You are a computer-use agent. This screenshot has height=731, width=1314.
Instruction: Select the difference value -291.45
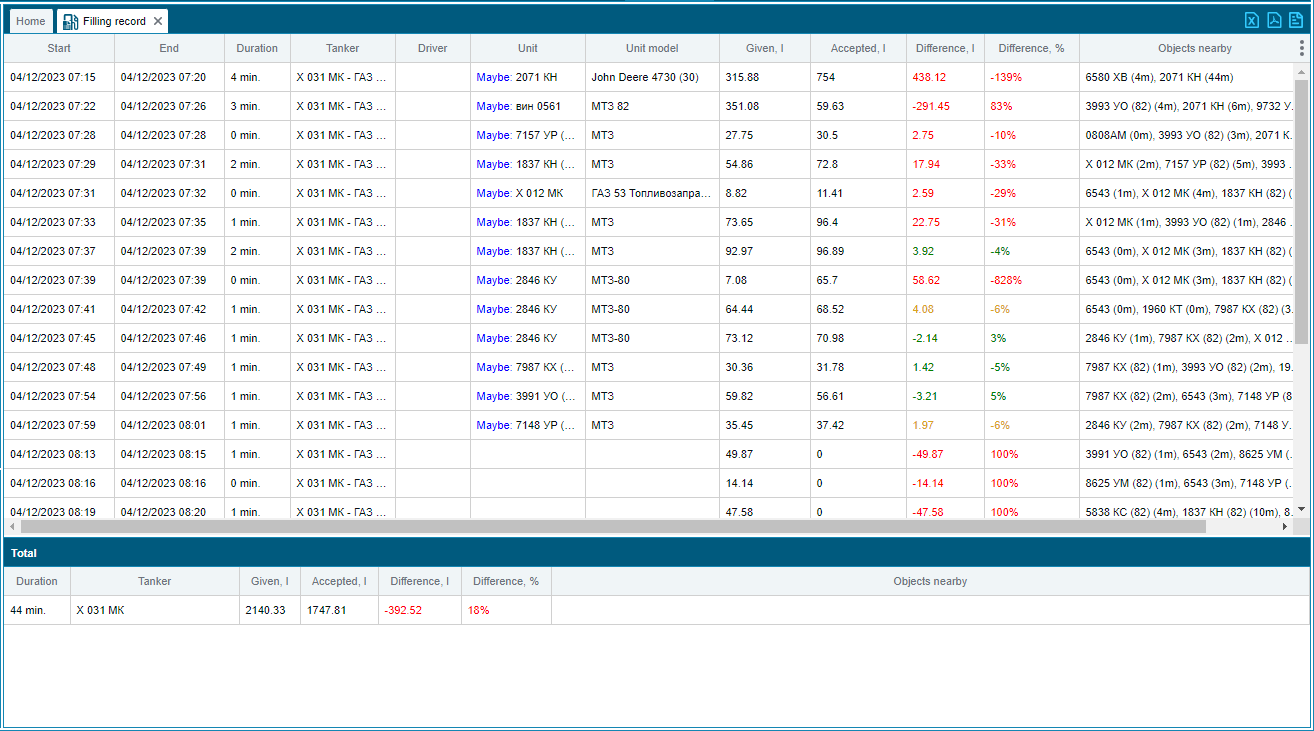931,106
